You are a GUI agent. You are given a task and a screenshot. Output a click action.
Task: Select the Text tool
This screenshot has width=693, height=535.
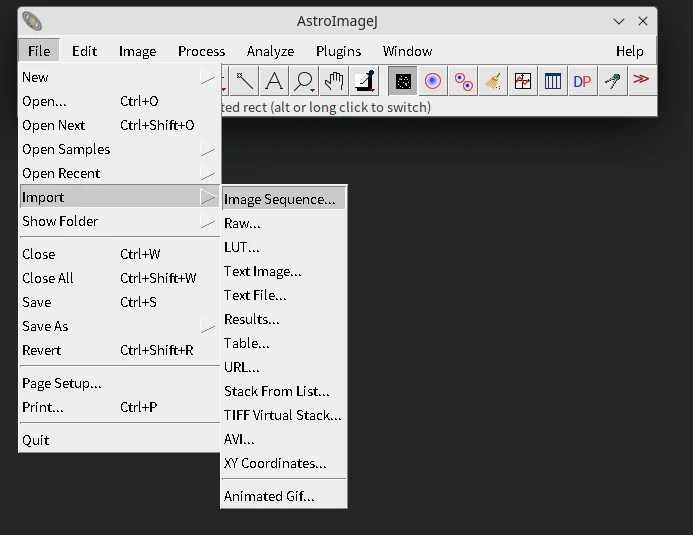tap(274, 81)
